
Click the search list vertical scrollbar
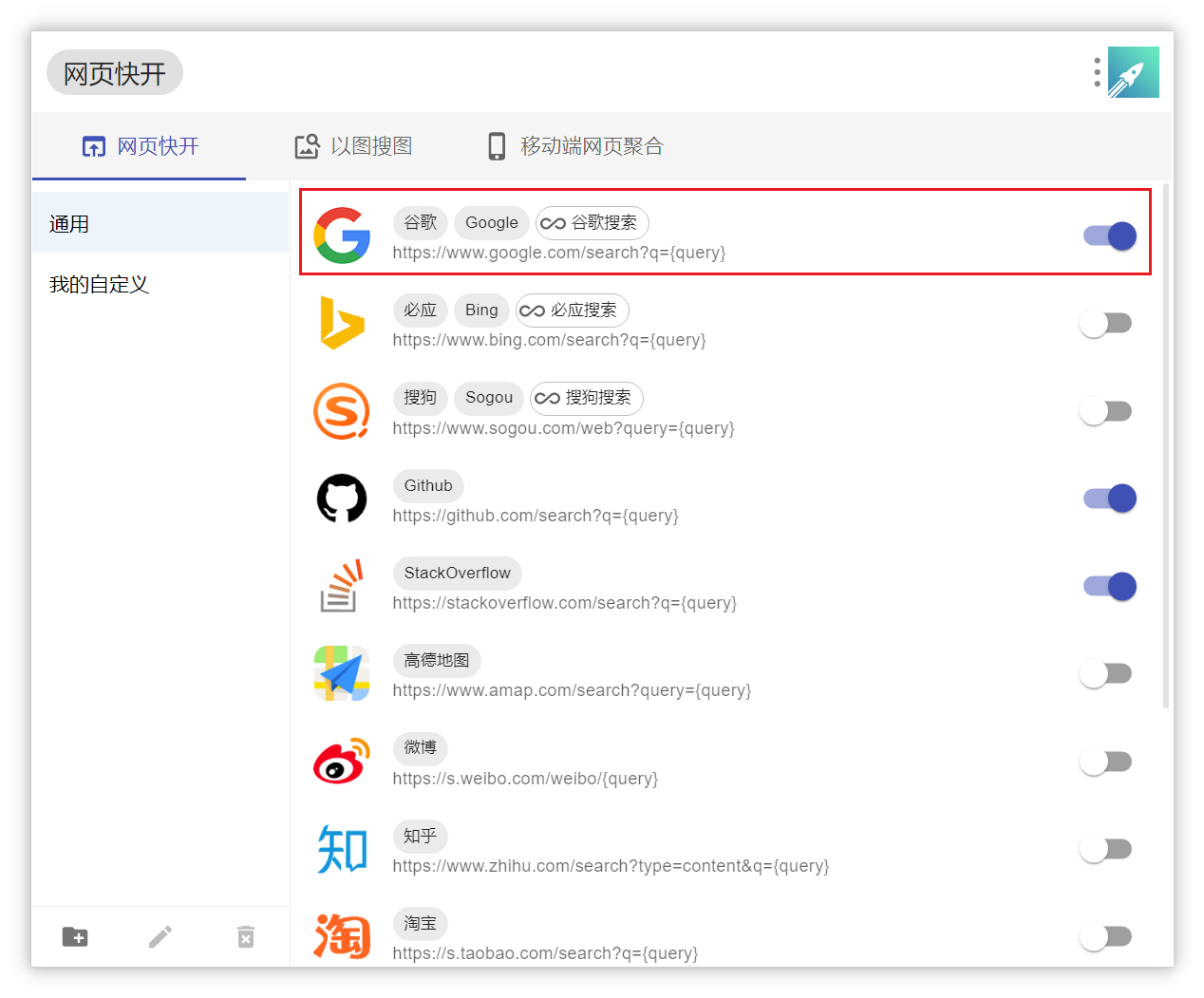click(x=1166, y=446)
